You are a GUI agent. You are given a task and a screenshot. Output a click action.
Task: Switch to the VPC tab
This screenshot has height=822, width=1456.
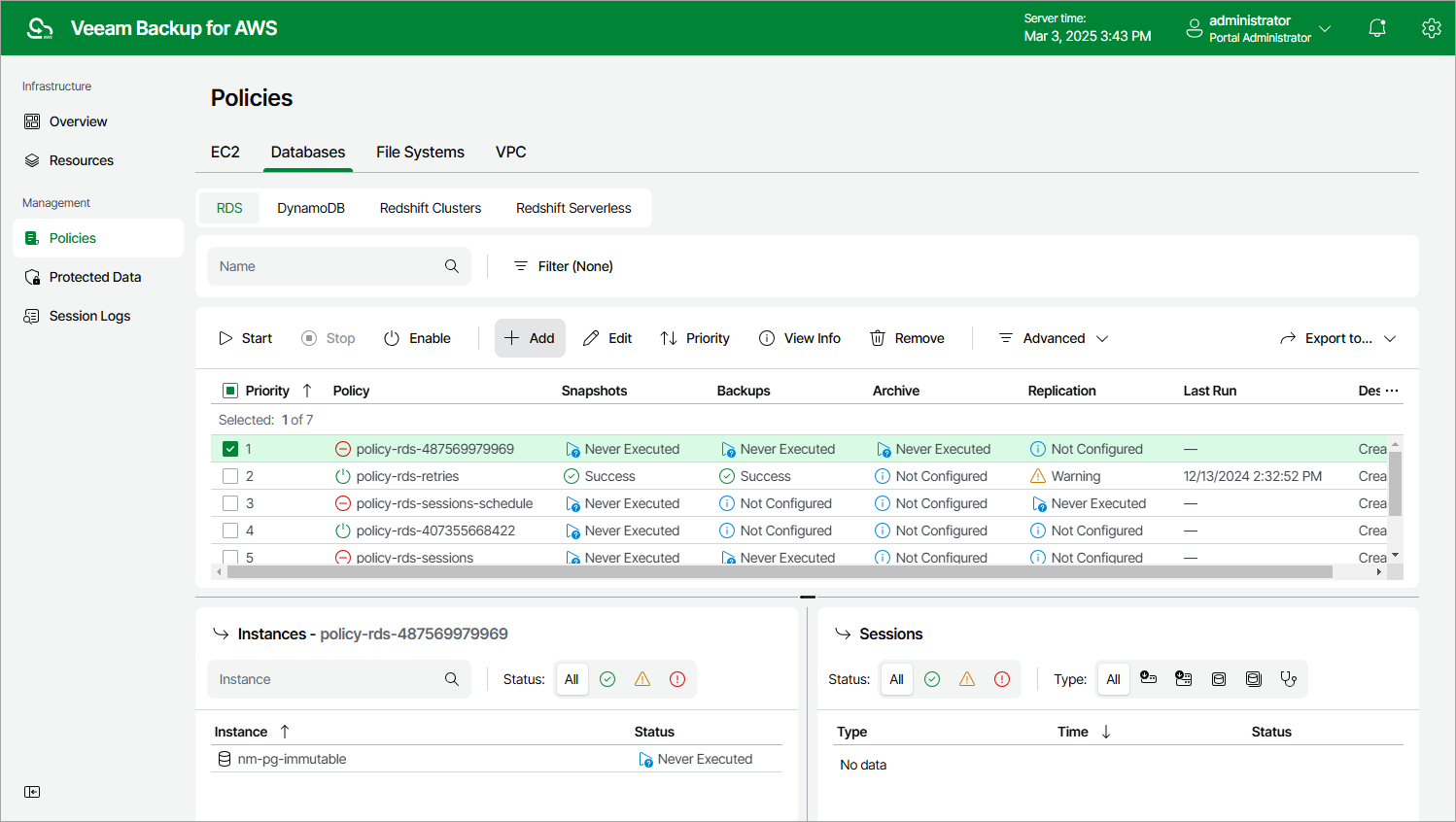pyautogui.click(x=511, y=152)
